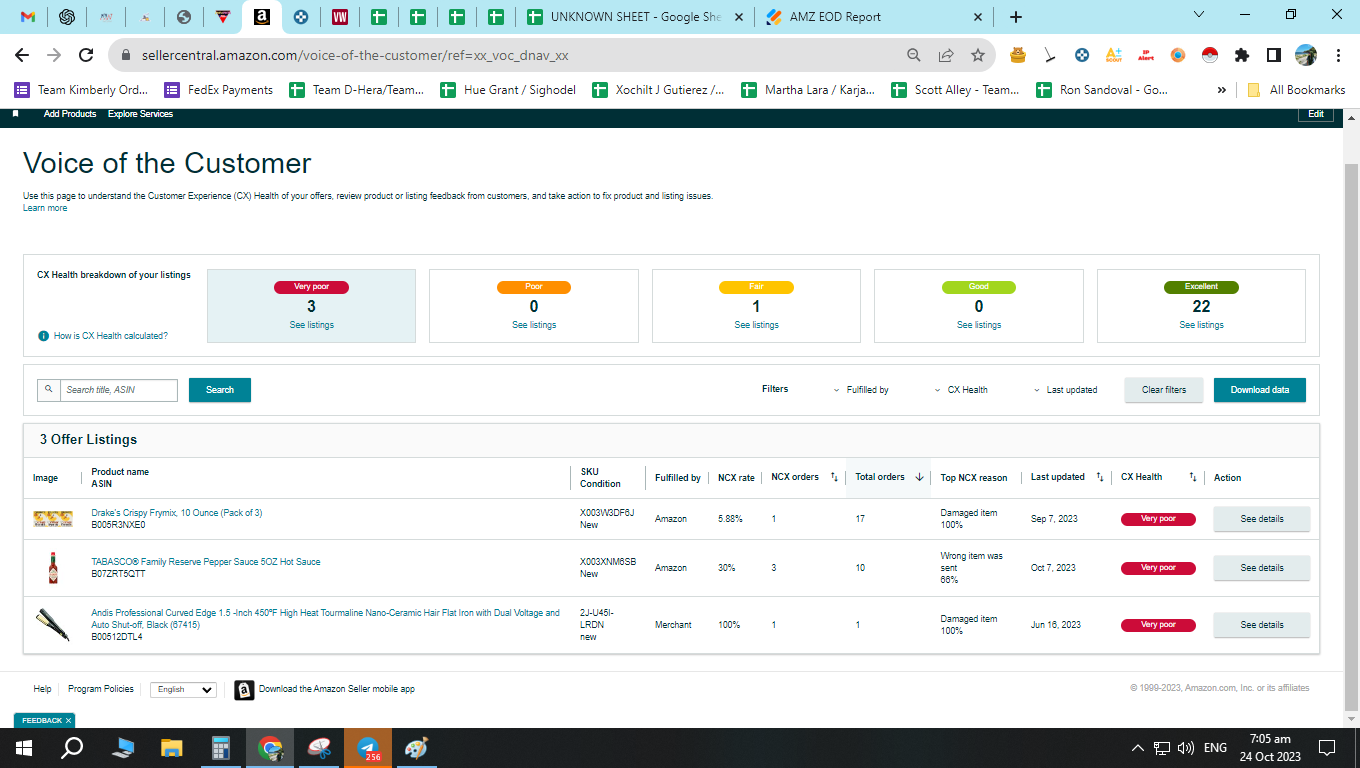Open the Chrome three-dot menu
This screenshot has width=1360, height=768.
[x=1338, y=56]
